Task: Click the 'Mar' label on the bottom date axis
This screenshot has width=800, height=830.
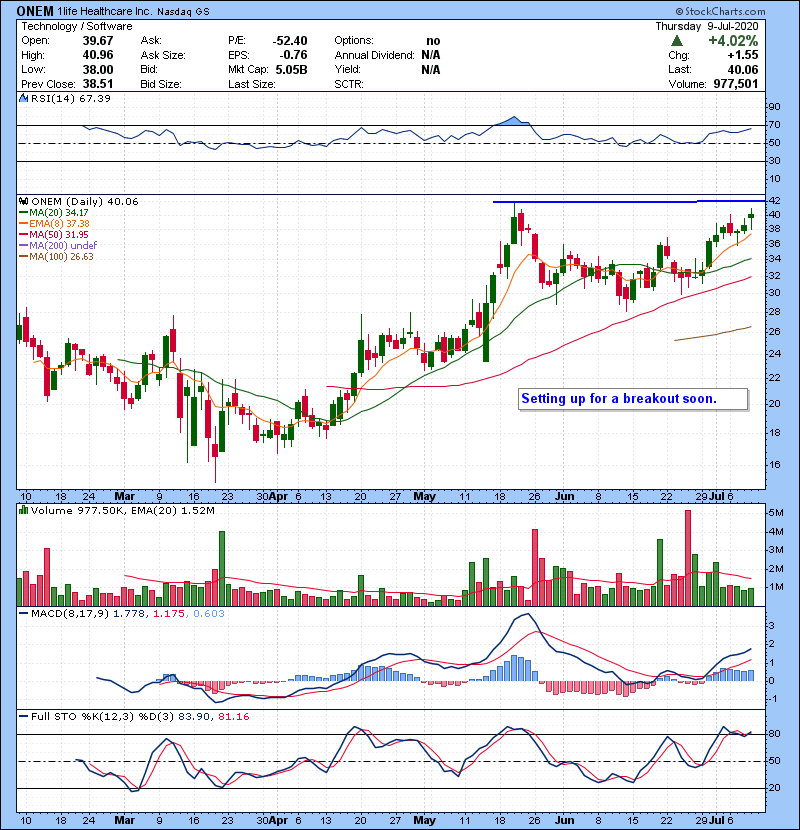Action: 124,820
